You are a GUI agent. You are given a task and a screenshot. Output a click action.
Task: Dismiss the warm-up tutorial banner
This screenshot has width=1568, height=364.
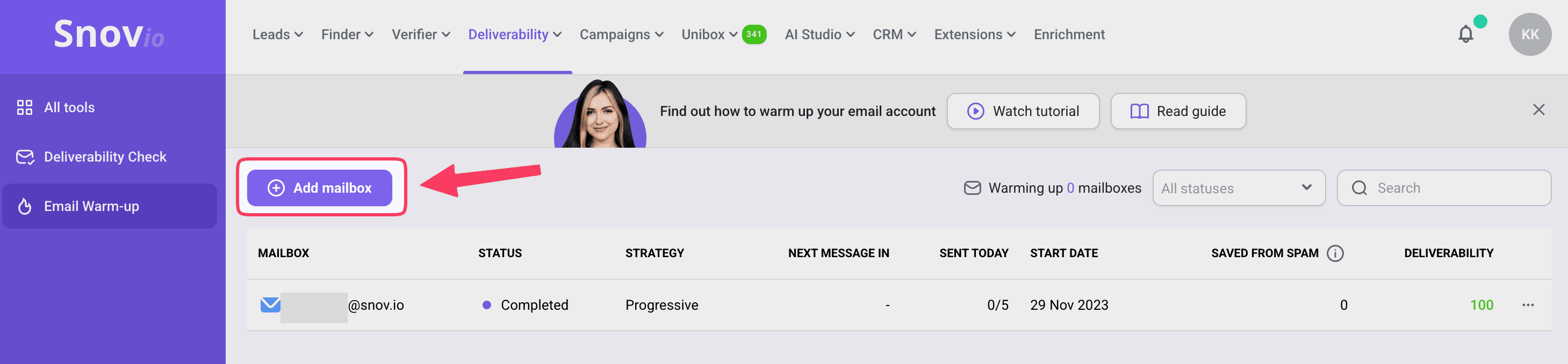pyautogui.click(x=1538, y=110)
